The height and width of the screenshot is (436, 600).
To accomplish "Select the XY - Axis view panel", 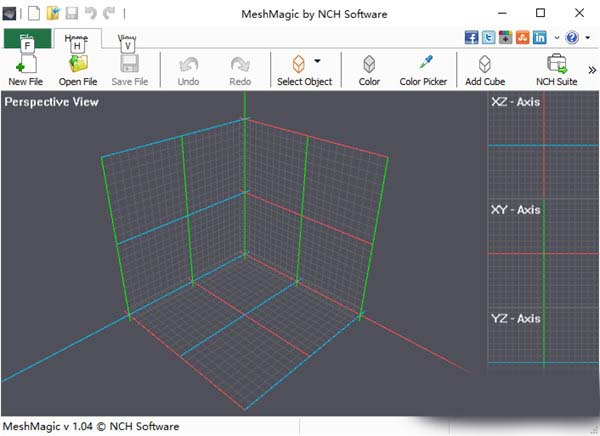I will [x=543, y=253].
